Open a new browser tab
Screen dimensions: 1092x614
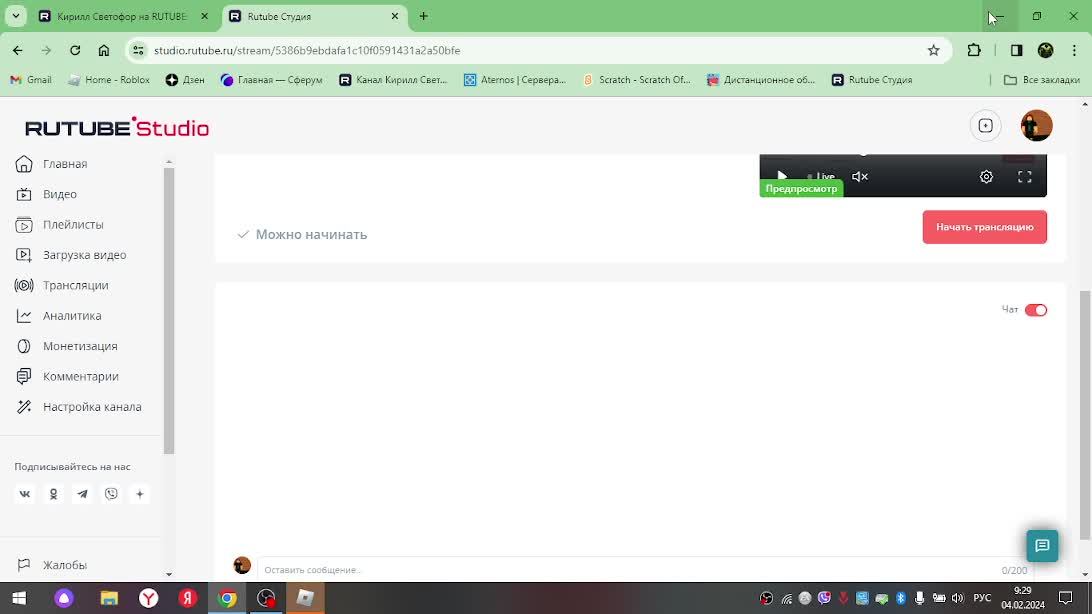click(x=423, y=16)
